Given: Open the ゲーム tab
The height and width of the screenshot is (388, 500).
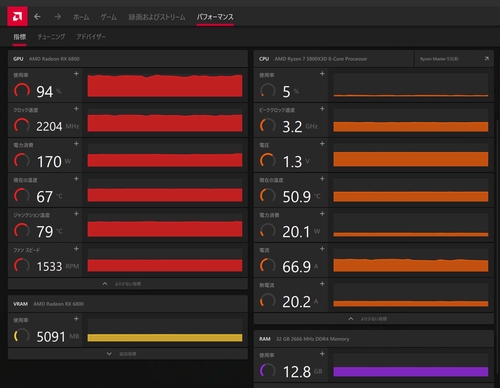Looking at the screenshot, I should coord(109,17).
